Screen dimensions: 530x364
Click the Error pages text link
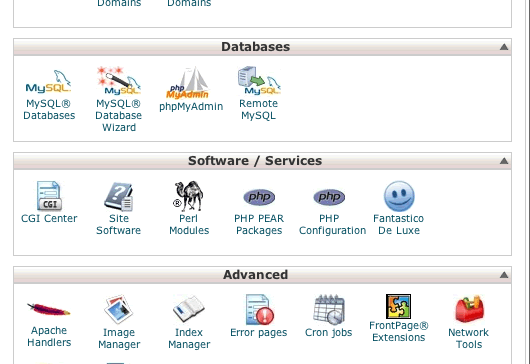259,333
